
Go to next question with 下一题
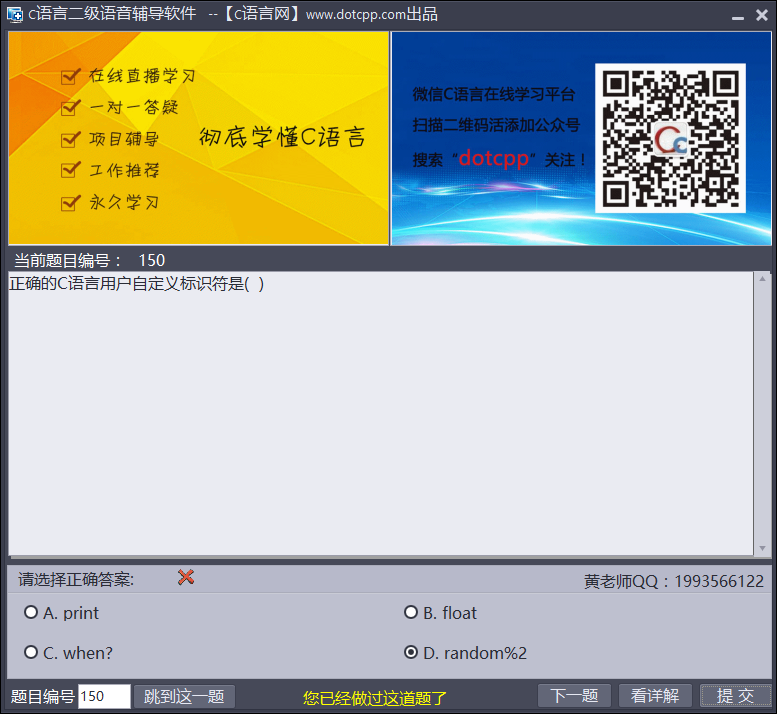pos(574,696)
